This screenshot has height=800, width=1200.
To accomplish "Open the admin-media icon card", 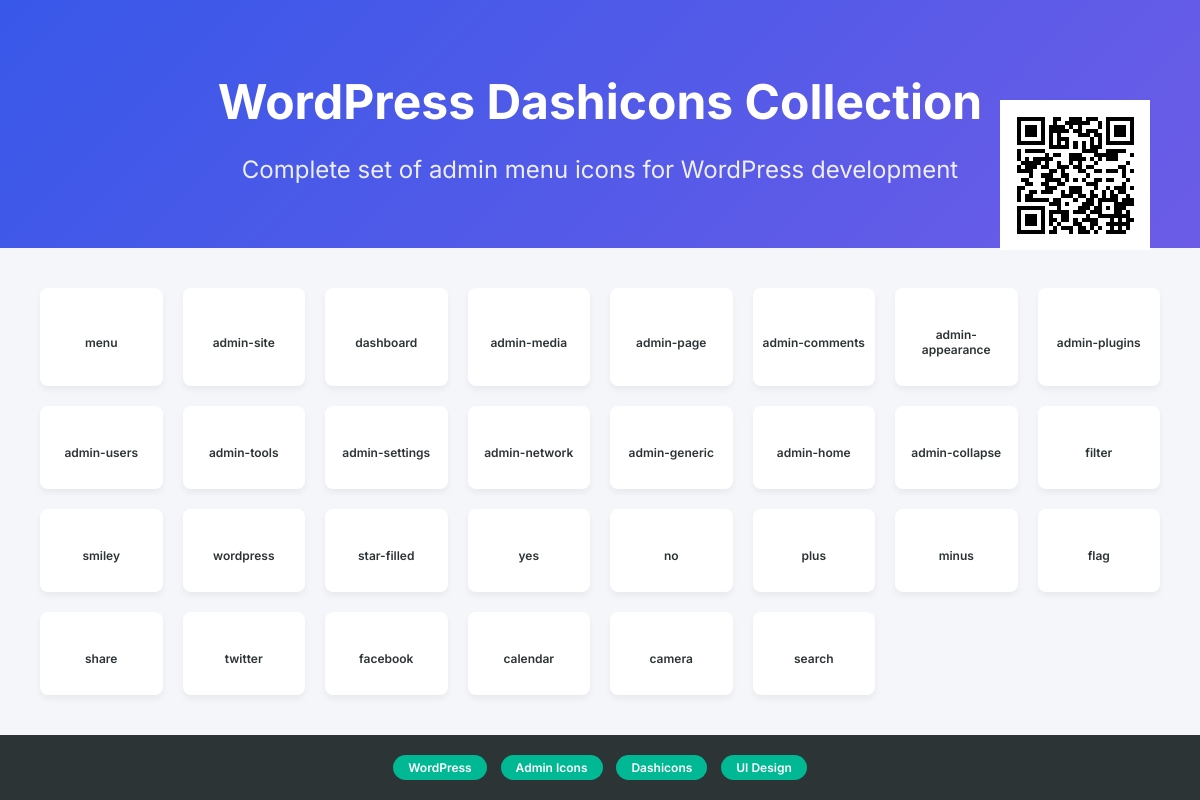I will pos(529,337).
